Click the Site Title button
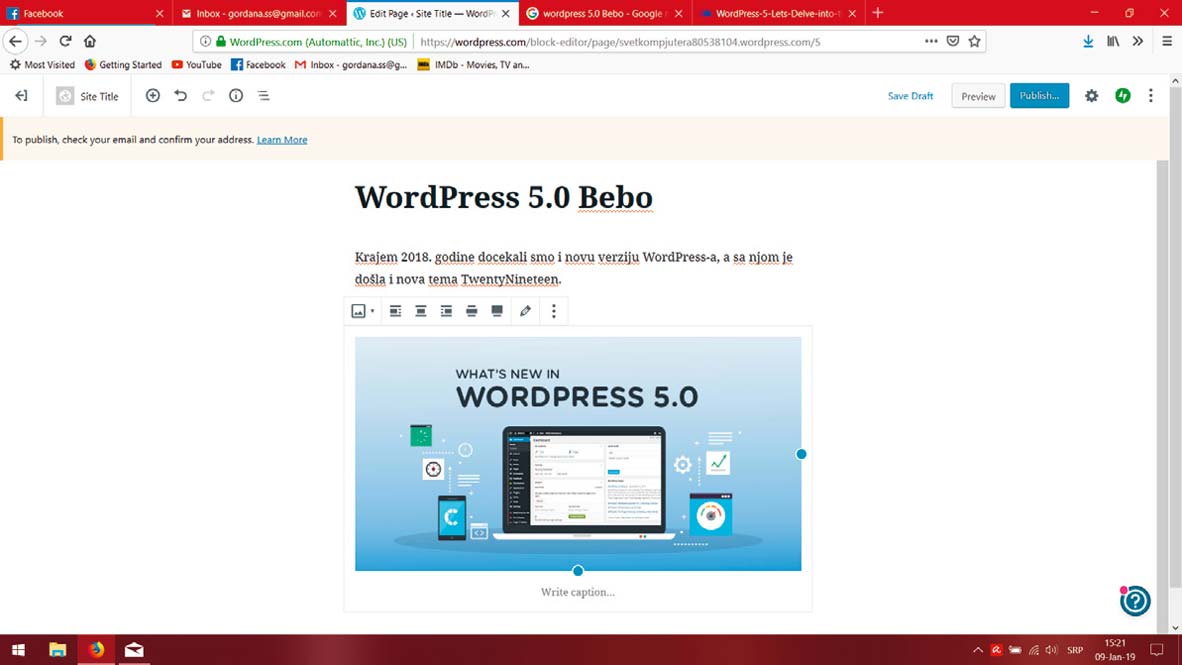 coord(87,96)
